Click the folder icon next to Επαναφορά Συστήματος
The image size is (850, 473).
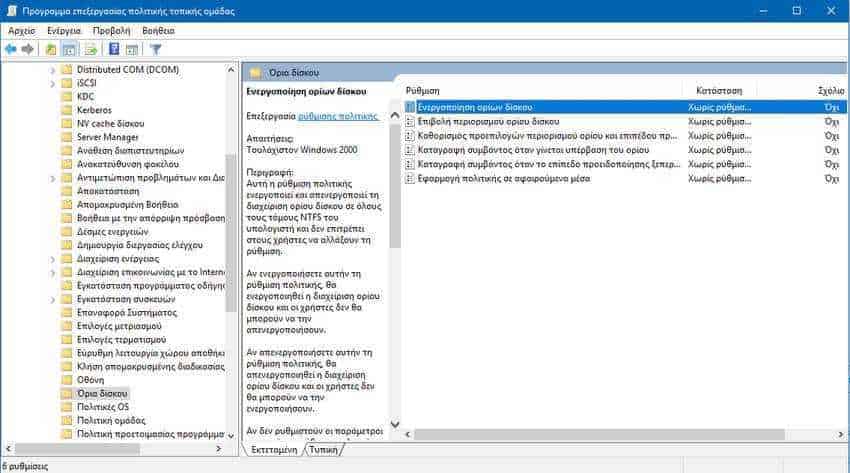click(x=67, y=313)
